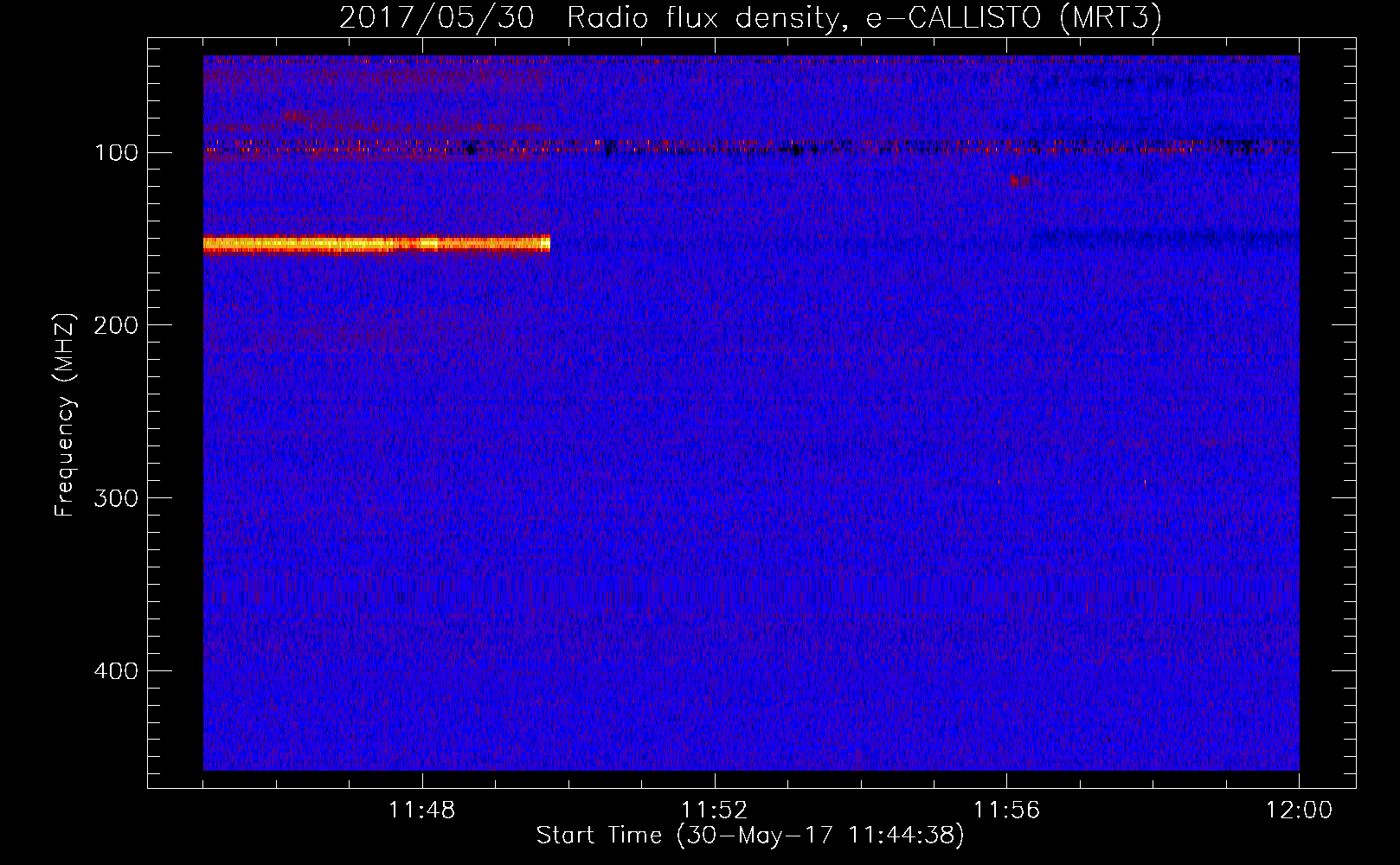Click the bright yellow emission band near 150 MHz
The height and width of the screenshot is (865, 1400).
[376, 244]
